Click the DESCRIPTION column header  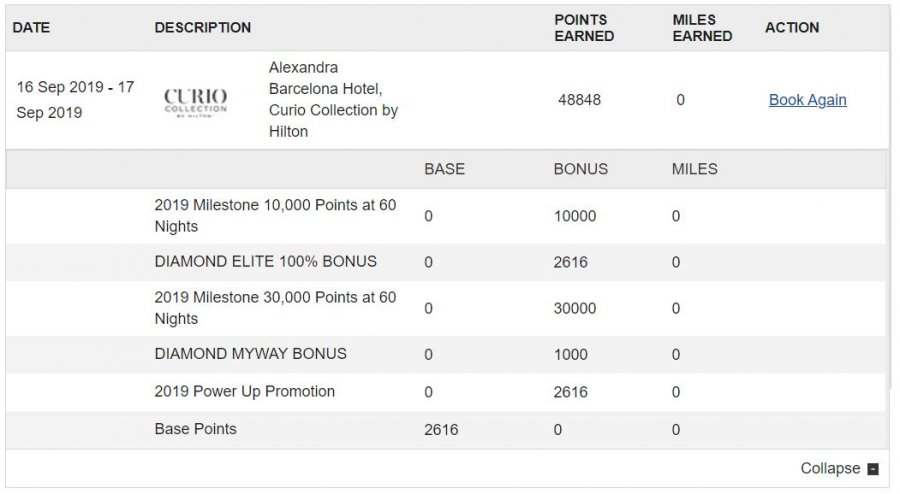tap(203, 28)
